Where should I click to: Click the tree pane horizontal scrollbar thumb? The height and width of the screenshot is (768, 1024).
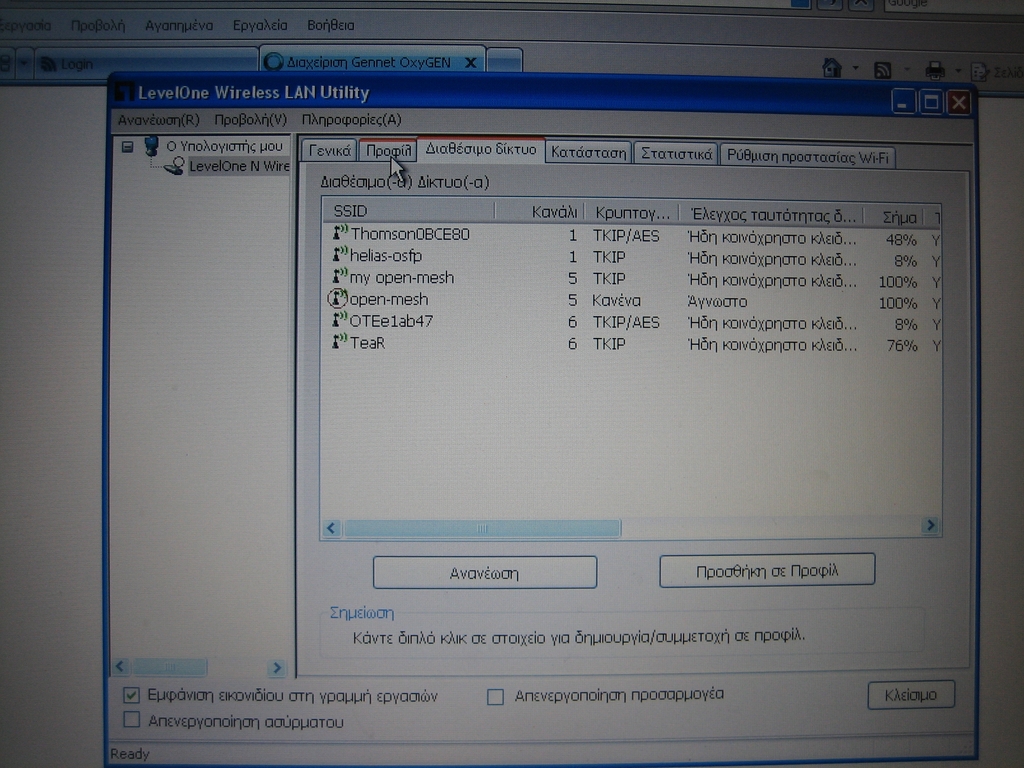(x=170, y=667)
